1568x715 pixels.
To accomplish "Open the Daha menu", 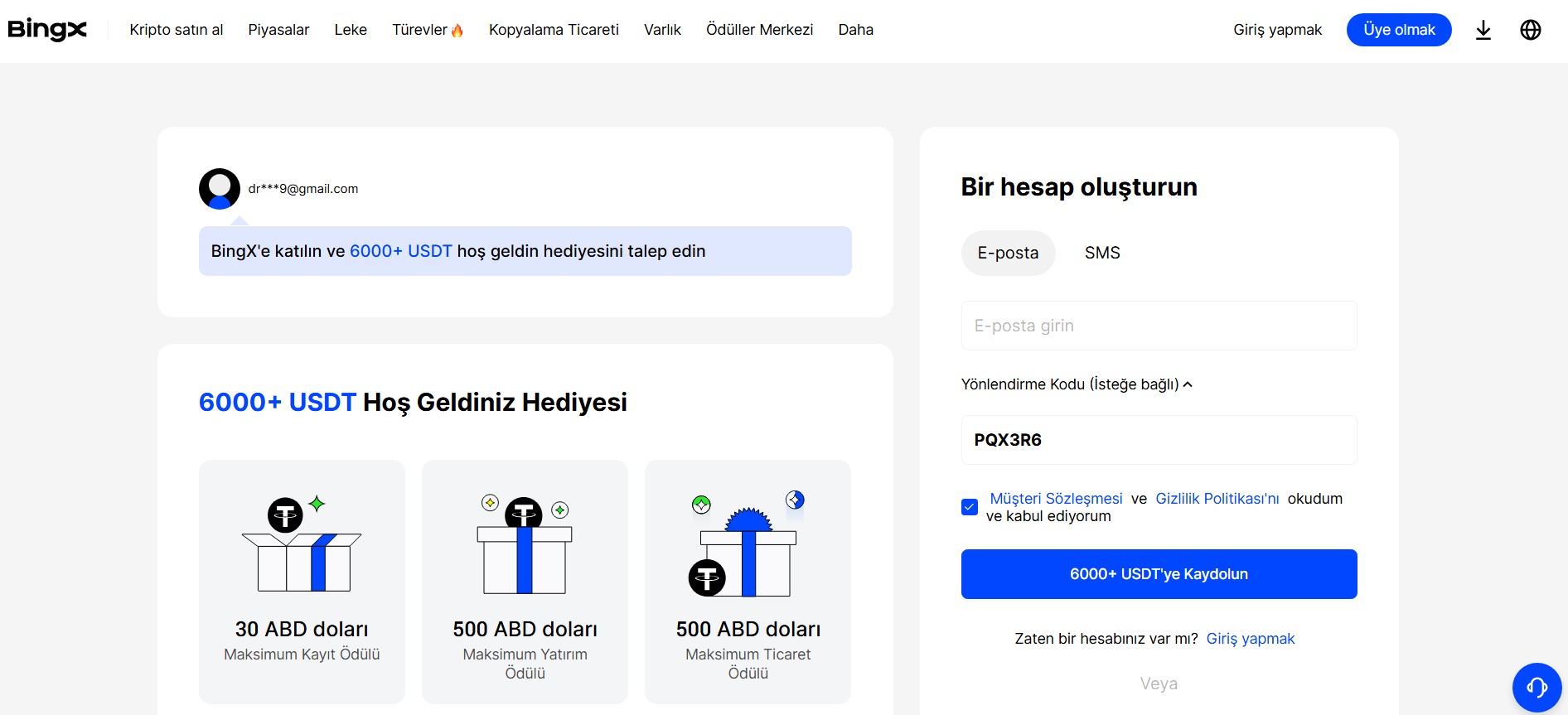I will (x=855, y=30).
